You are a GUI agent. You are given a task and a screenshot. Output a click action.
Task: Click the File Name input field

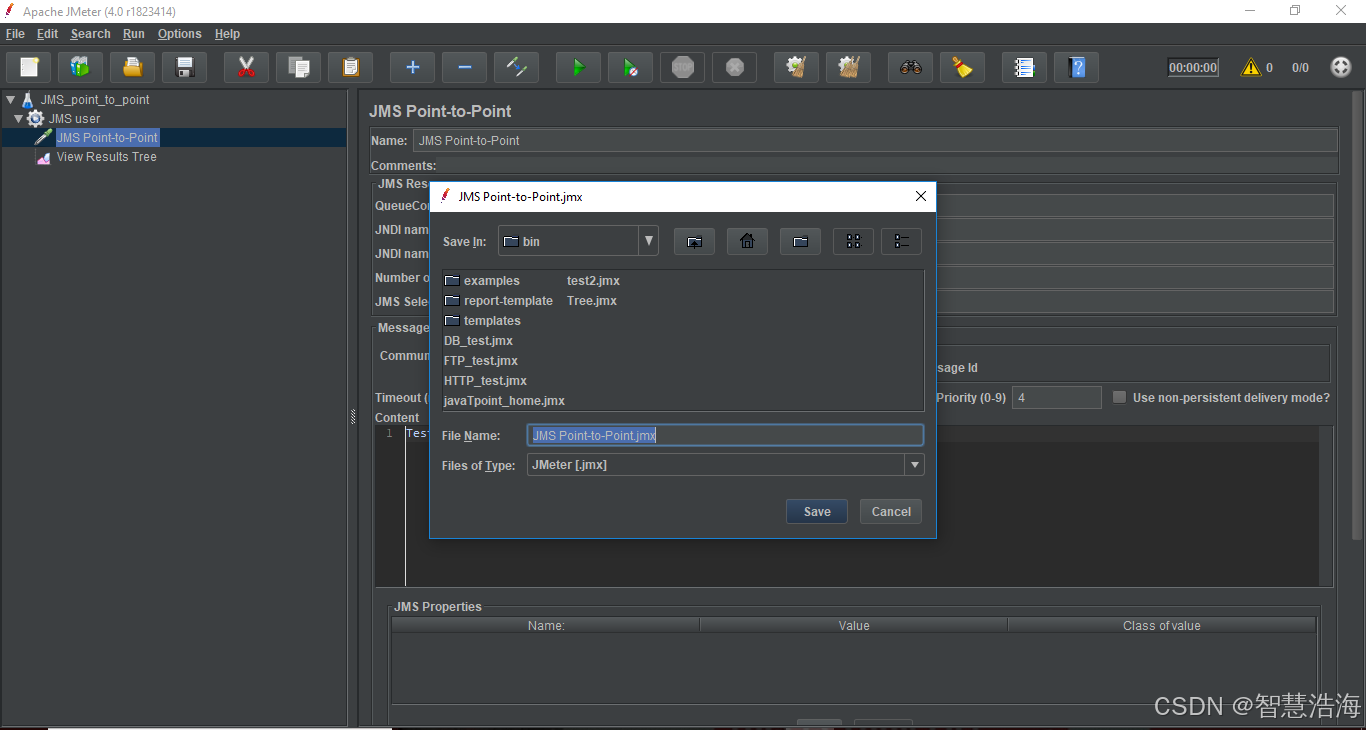pos(725,435)
